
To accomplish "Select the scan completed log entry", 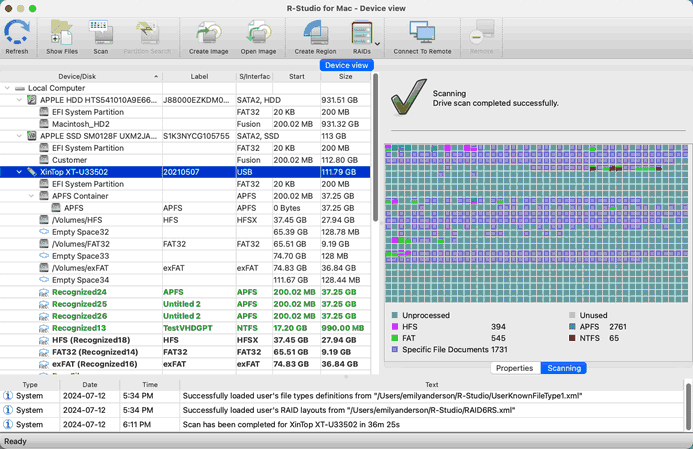I will tap(343, 424).
